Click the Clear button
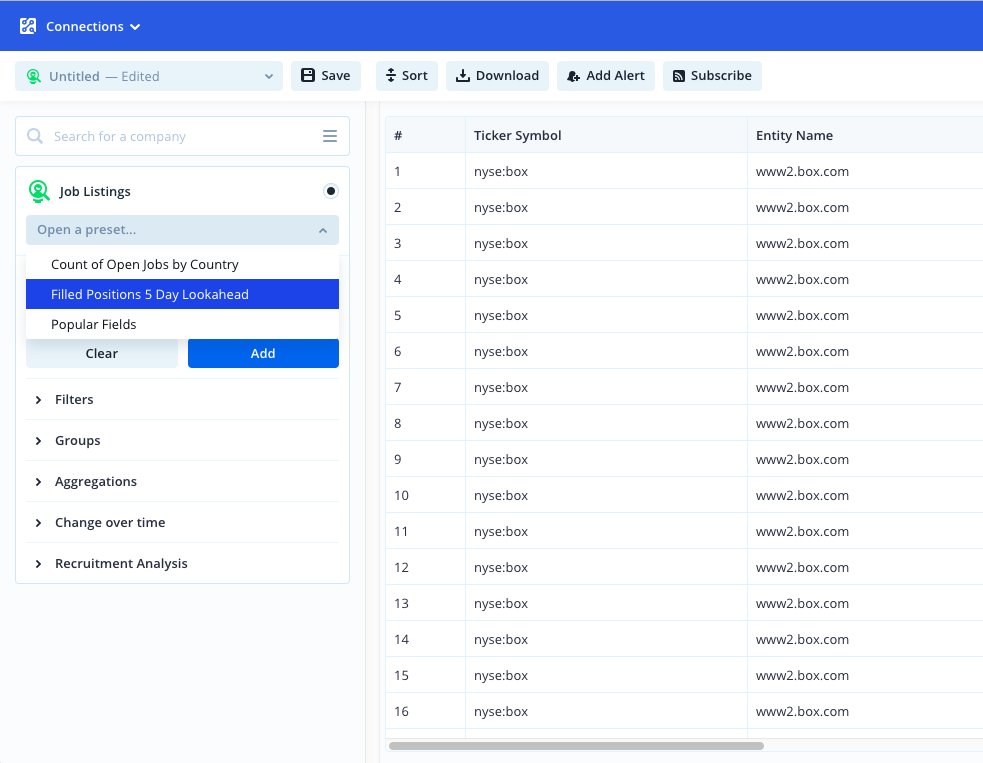This screenshot has width=983, height=763. tap(101, 353)
